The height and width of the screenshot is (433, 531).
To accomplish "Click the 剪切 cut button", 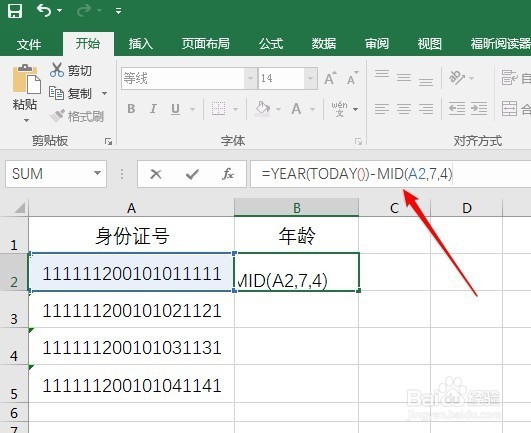I will tap(71, 70).
